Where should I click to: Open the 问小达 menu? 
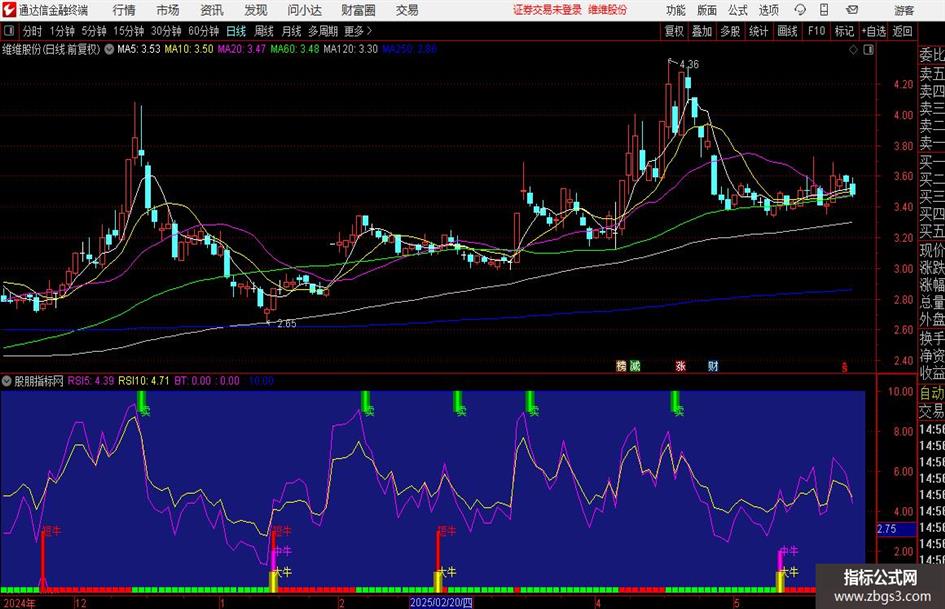[304, 10]
